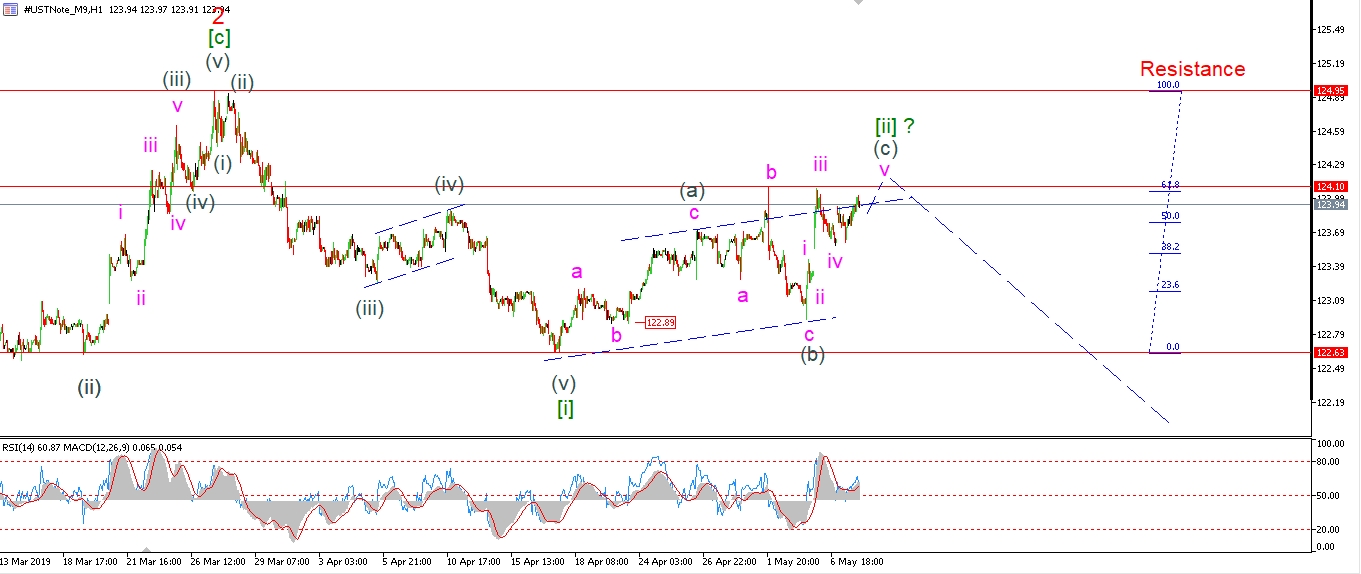Select the gray (i) wave label
Screen dimensions: 1361x574
pyautogui.click(x=222, y=163)
